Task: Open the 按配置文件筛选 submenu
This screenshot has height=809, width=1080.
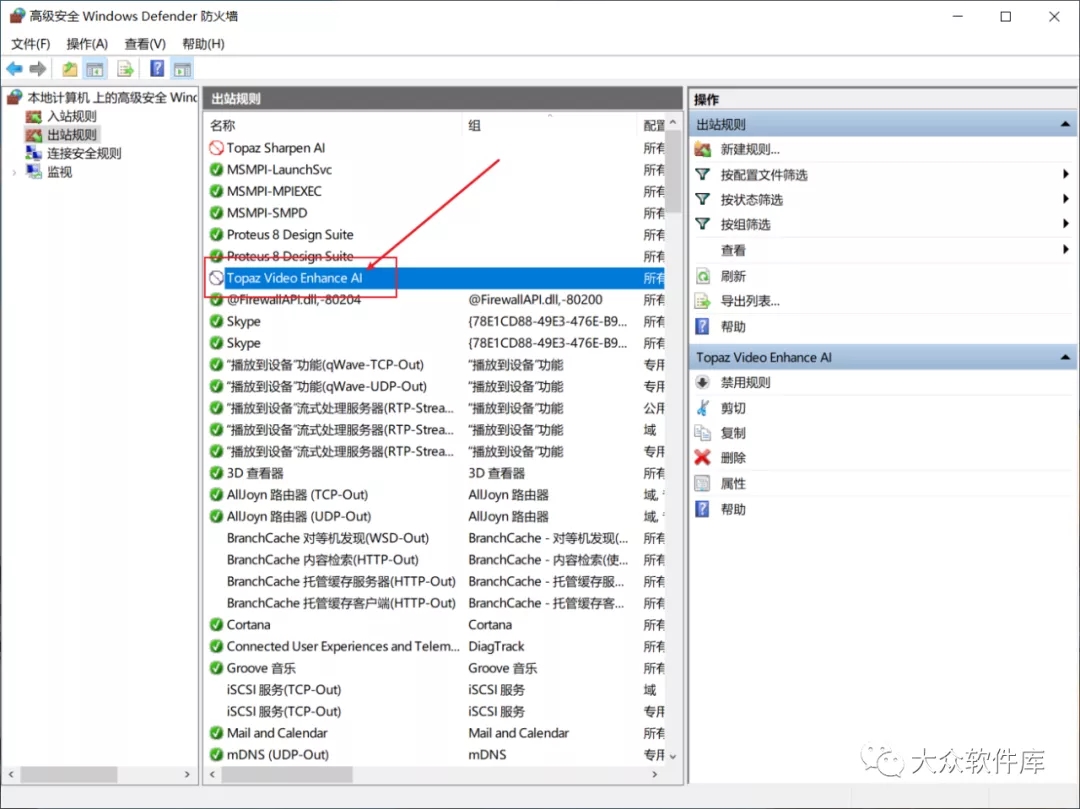Action: point(764,175)
